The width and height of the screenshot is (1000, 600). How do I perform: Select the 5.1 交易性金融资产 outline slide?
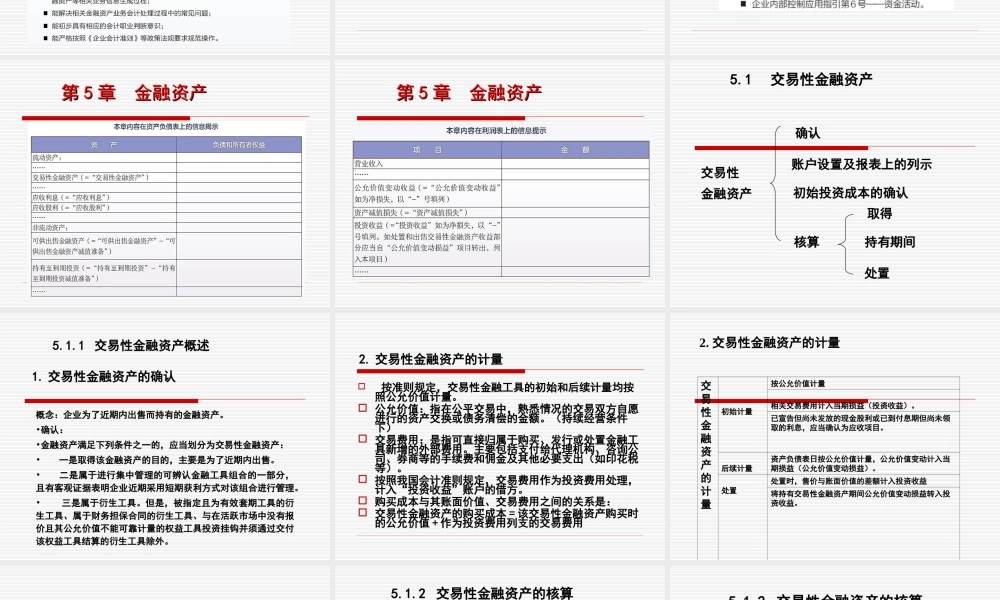(x=835, y=184)
